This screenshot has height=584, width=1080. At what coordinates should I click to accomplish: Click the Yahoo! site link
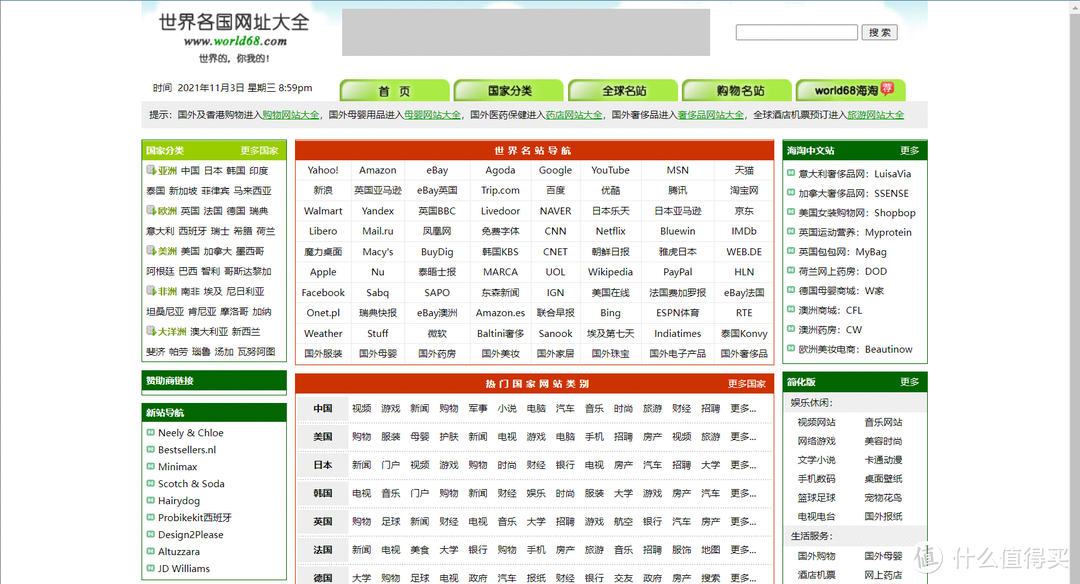tap(323, 170)
